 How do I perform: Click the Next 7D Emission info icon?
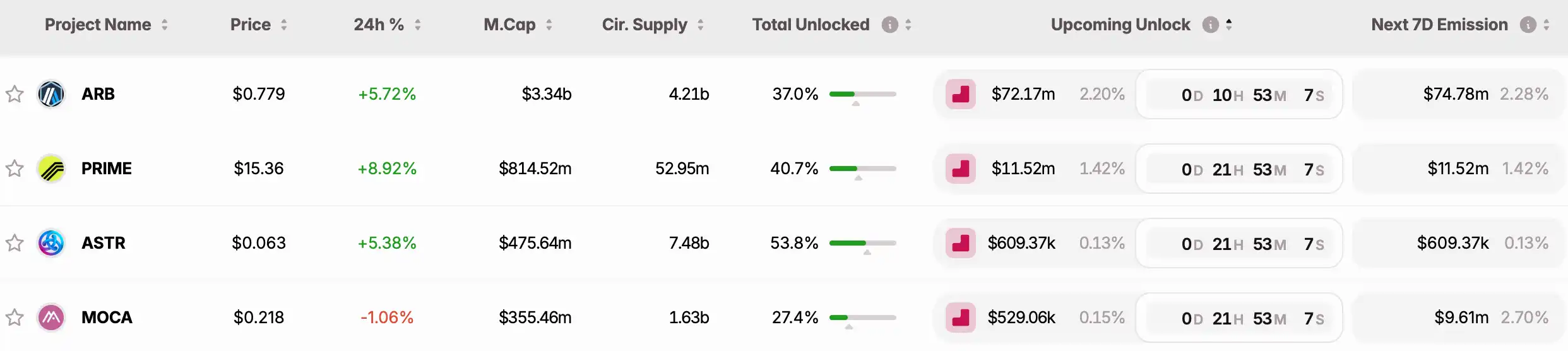(1528, 25)
